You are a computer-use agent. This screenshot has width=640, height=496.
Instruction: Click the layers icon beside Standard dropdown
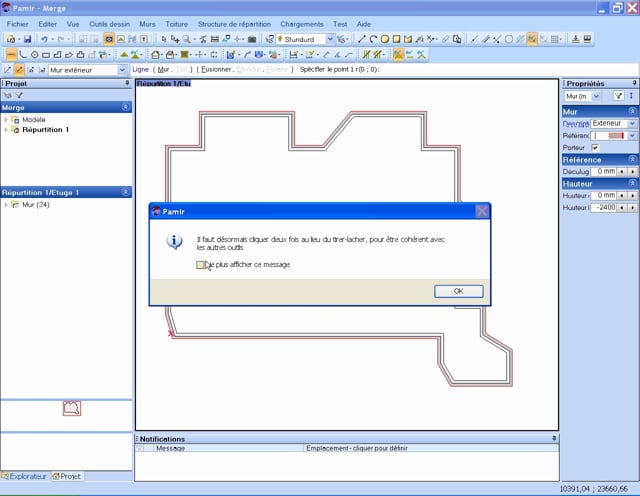pos(269,39)
